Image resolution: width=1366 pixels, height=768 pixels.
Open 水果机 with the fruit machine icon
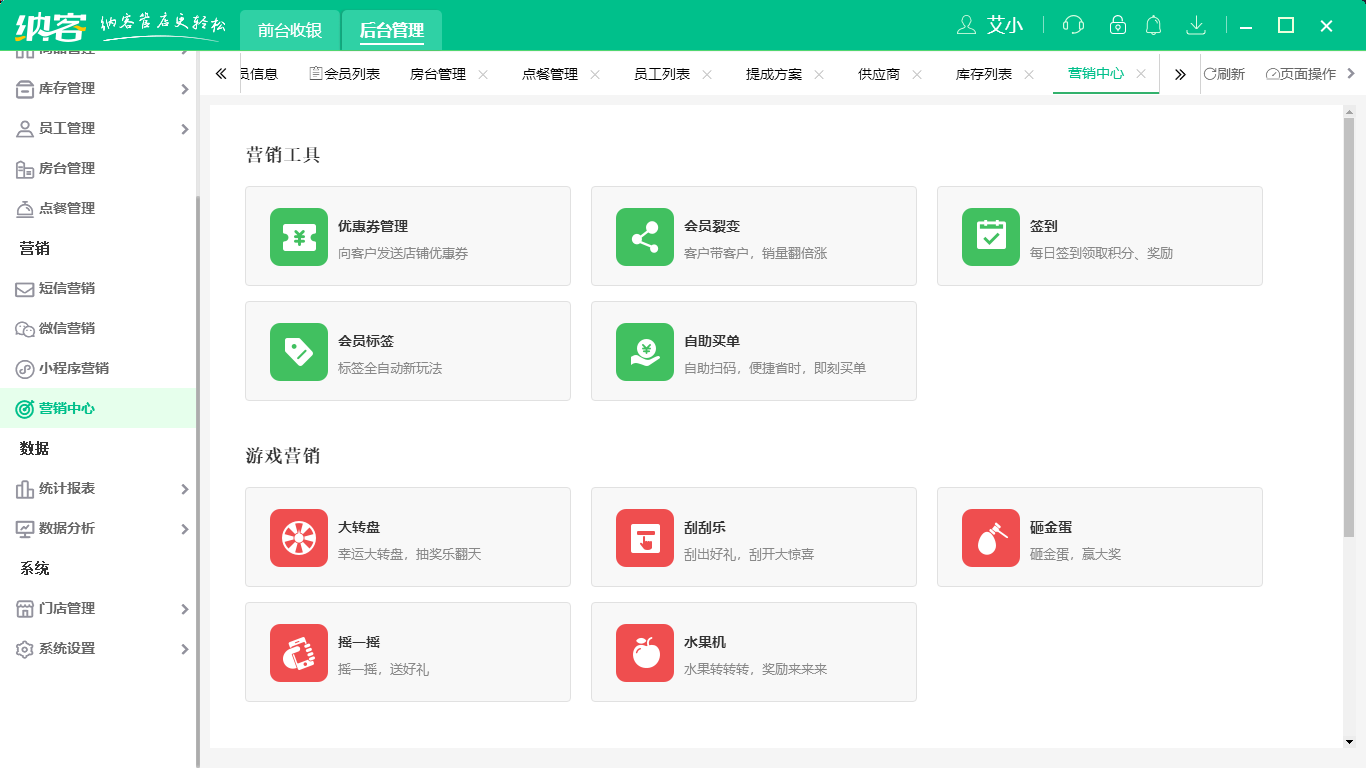[644, 652]
